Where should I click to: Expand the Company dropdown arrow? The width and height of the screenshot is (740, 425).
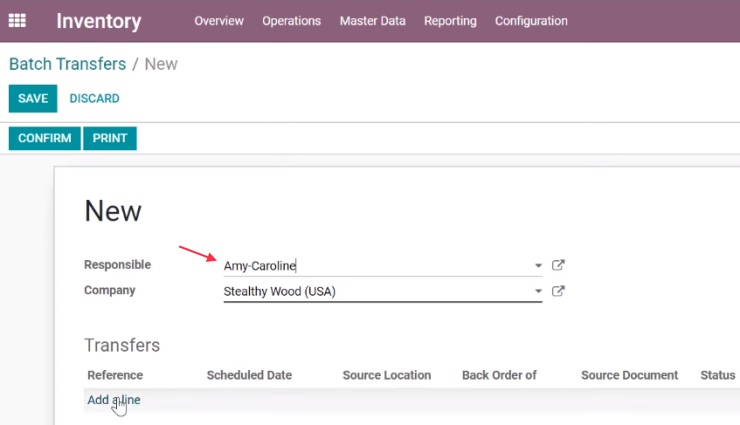[538, 291]
